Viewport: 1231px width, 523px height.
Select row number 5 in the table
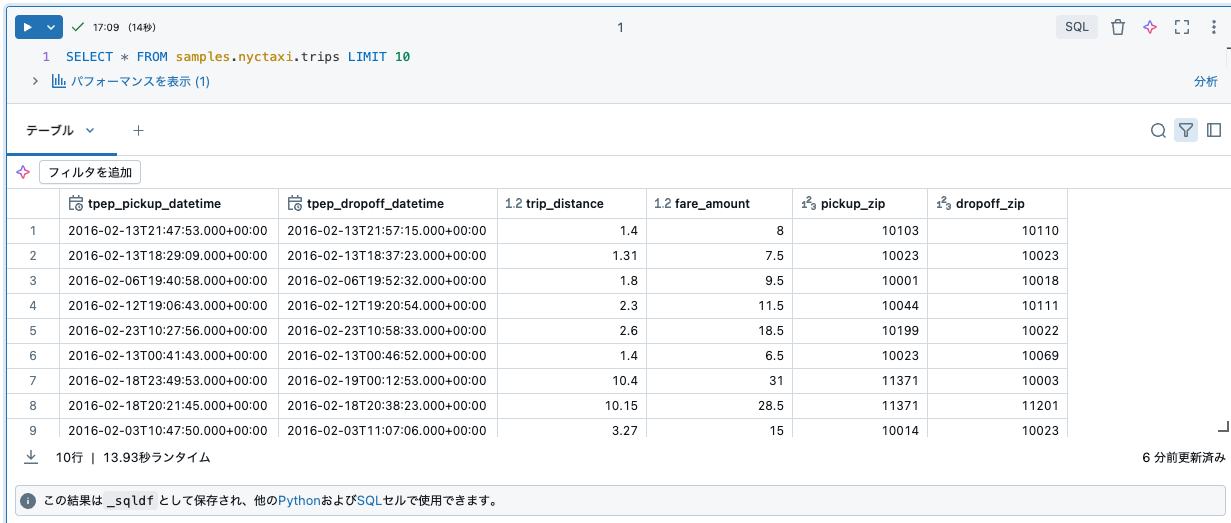tap(33, 330)
